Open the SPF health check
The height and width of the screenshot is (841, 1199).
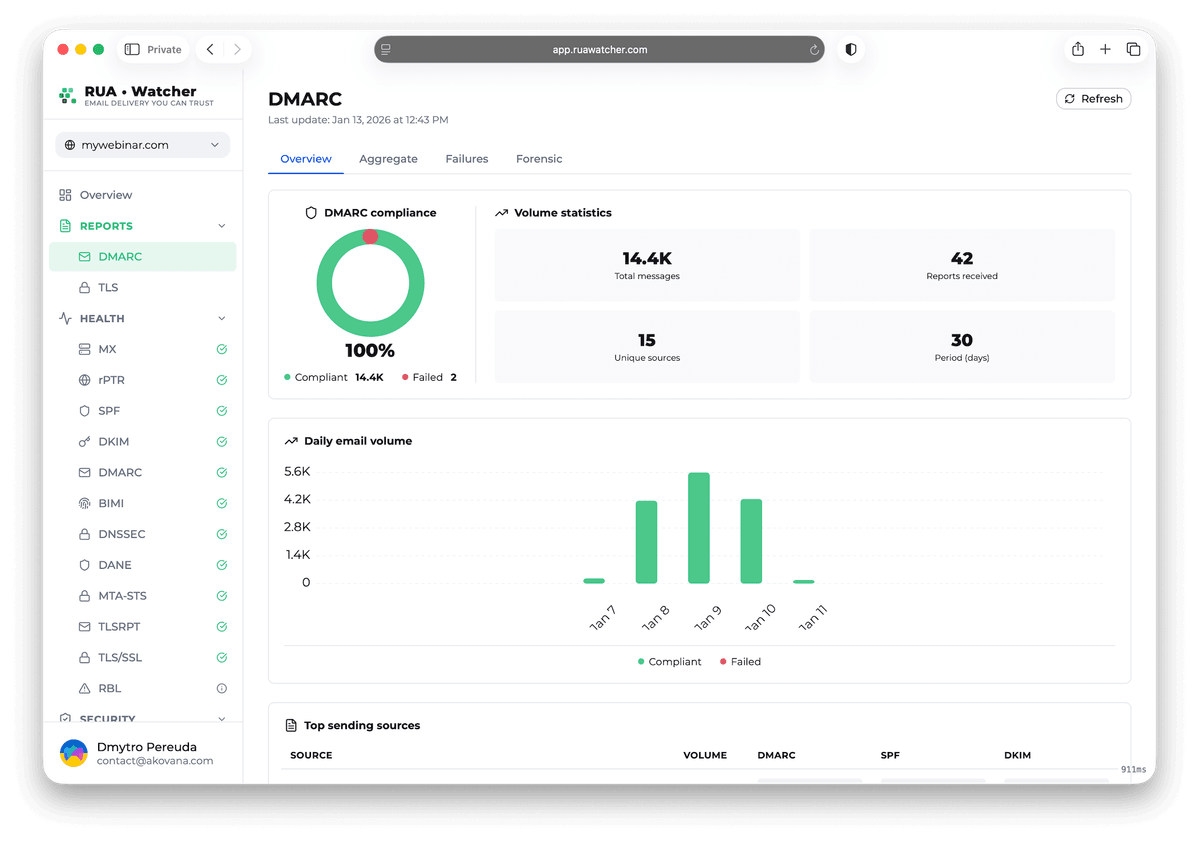(142, 411)
